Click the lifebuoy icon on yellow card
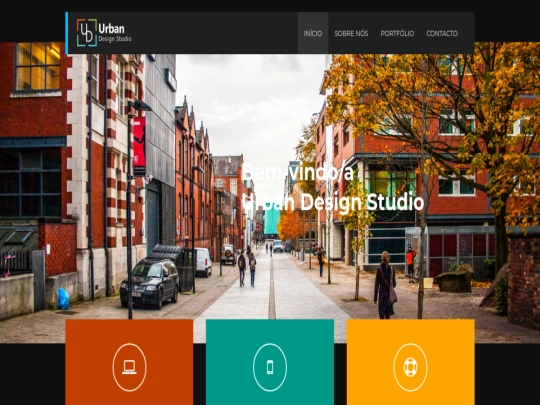The height and width of the screenshot is (405, 540). pos(411,367)
